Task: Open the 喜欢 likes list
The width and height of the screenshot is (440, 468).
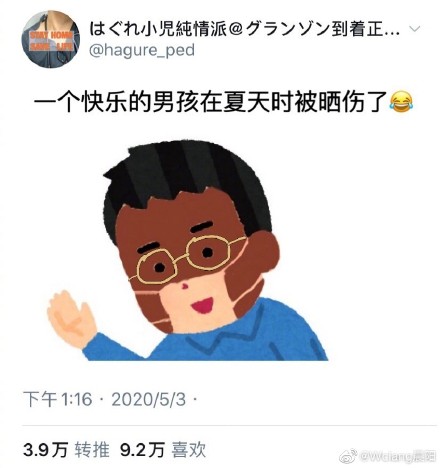Action: pos(189,450)
